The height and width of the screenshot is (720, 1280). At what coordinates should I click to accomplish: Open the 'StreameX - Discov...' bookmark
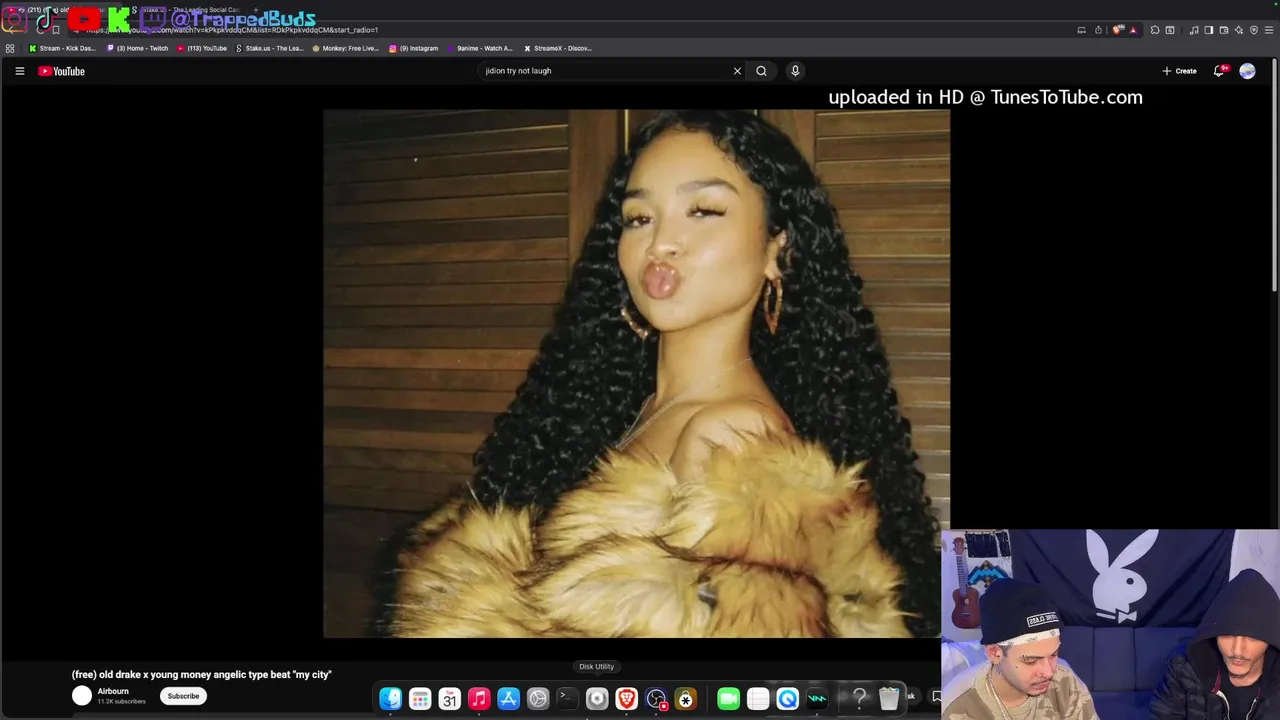tap(558, 48)
